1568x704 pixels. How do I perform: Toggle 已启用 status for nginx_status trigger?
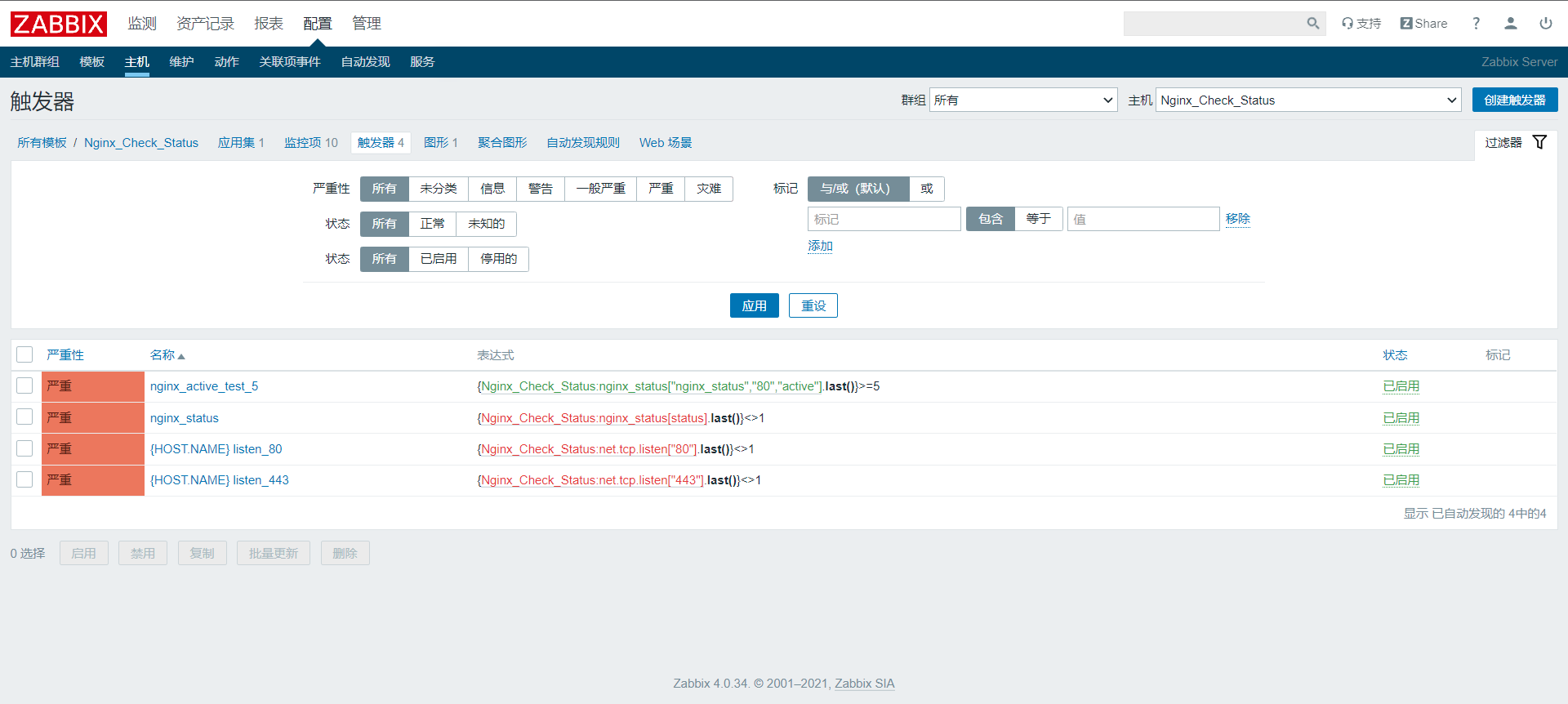point(1401,418)
